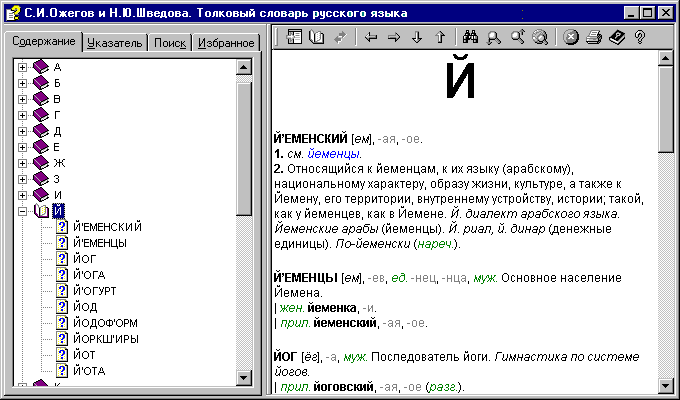Click the up arrow navigation icon
The height and width of the screenshot is (400, 680).
pos(439,37)
